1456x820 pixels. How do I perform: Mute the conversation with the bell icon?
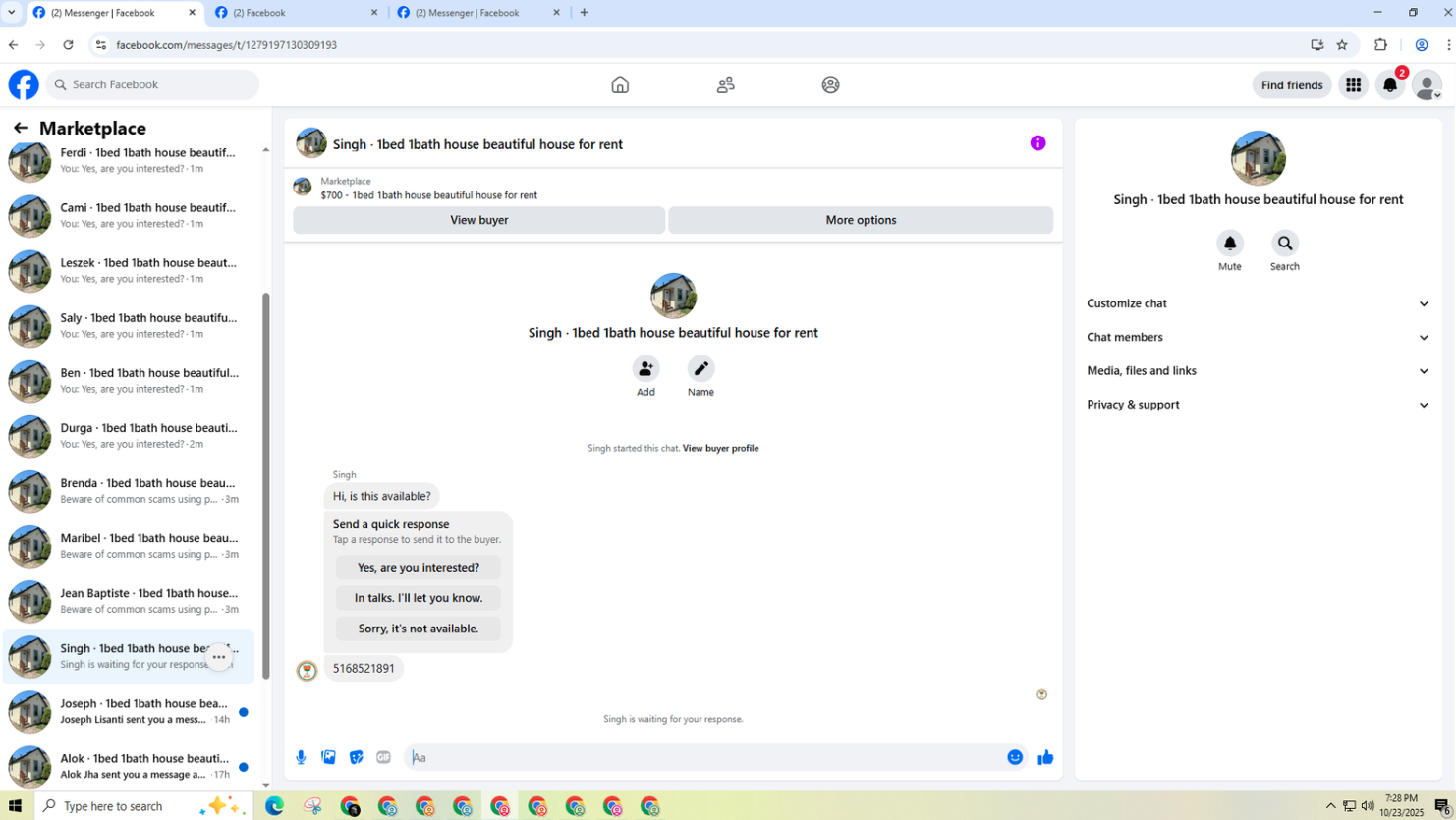[1230, 243]
